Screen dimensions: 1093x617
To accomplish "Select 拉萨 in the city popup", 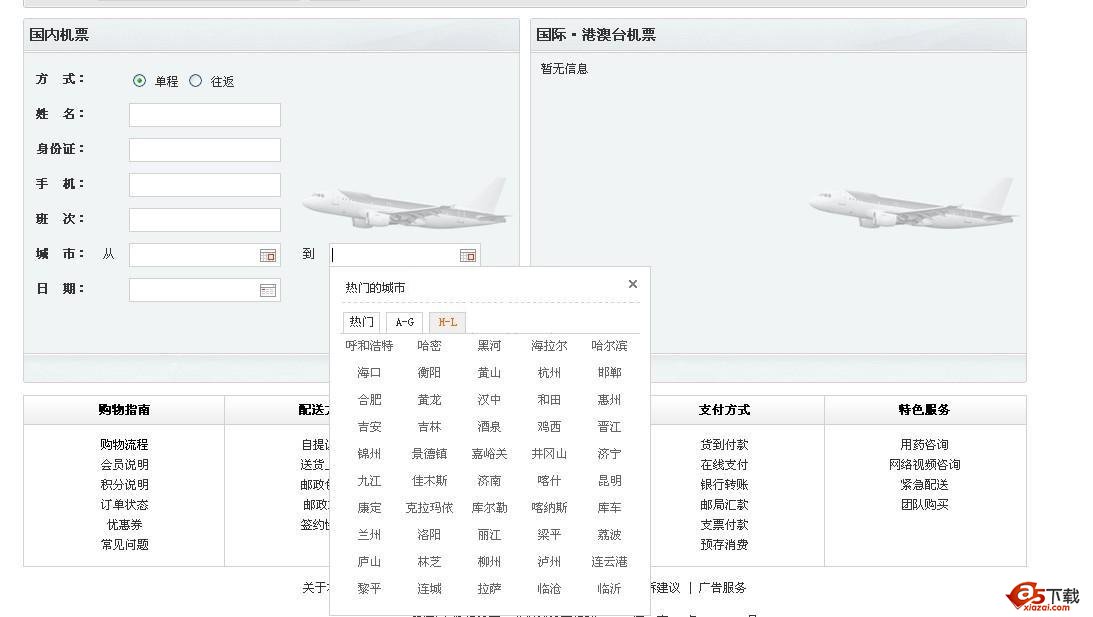I will pyautogui.click(x=489, y=589).
